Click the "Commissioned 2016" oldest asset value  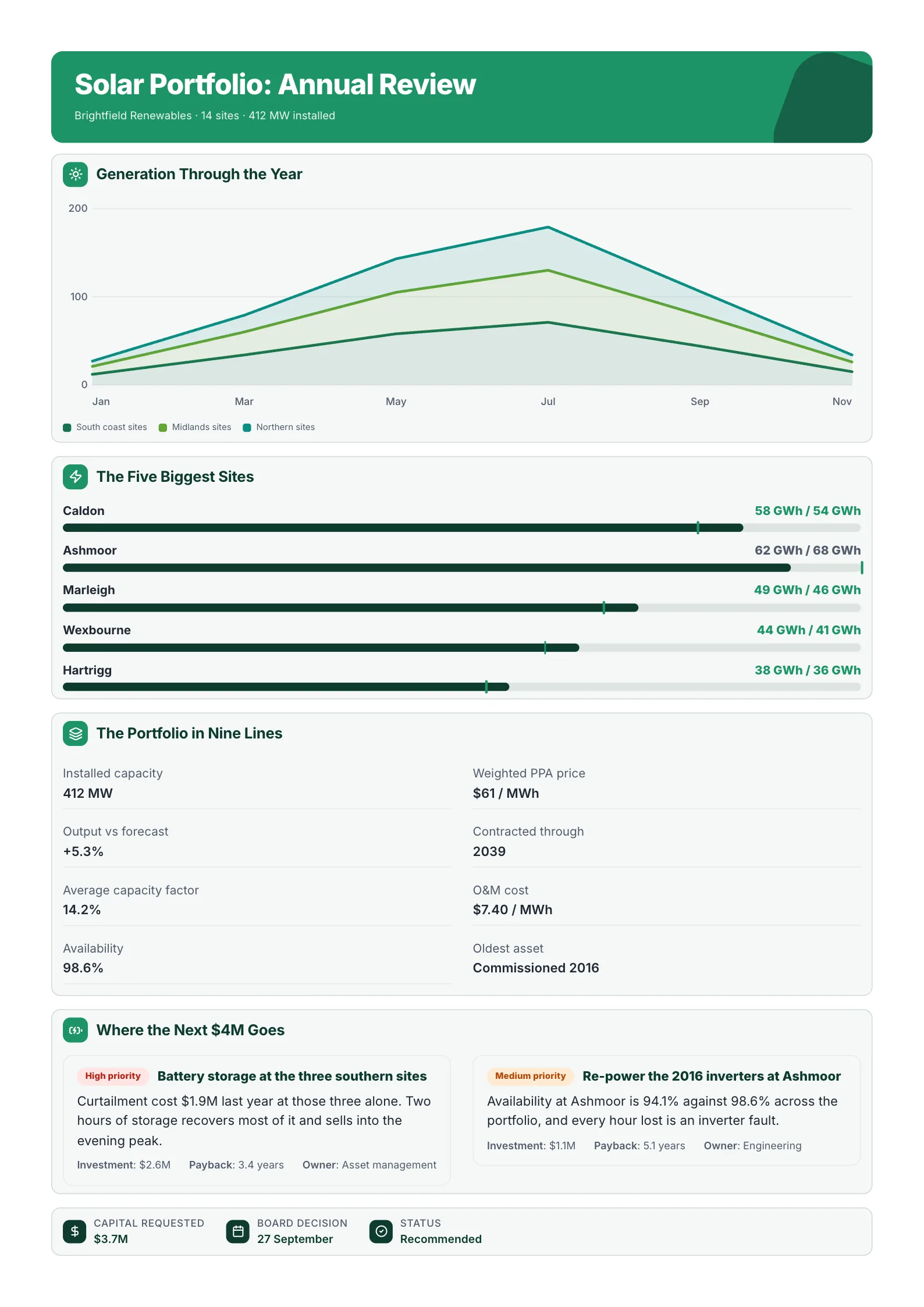point(536,968)
